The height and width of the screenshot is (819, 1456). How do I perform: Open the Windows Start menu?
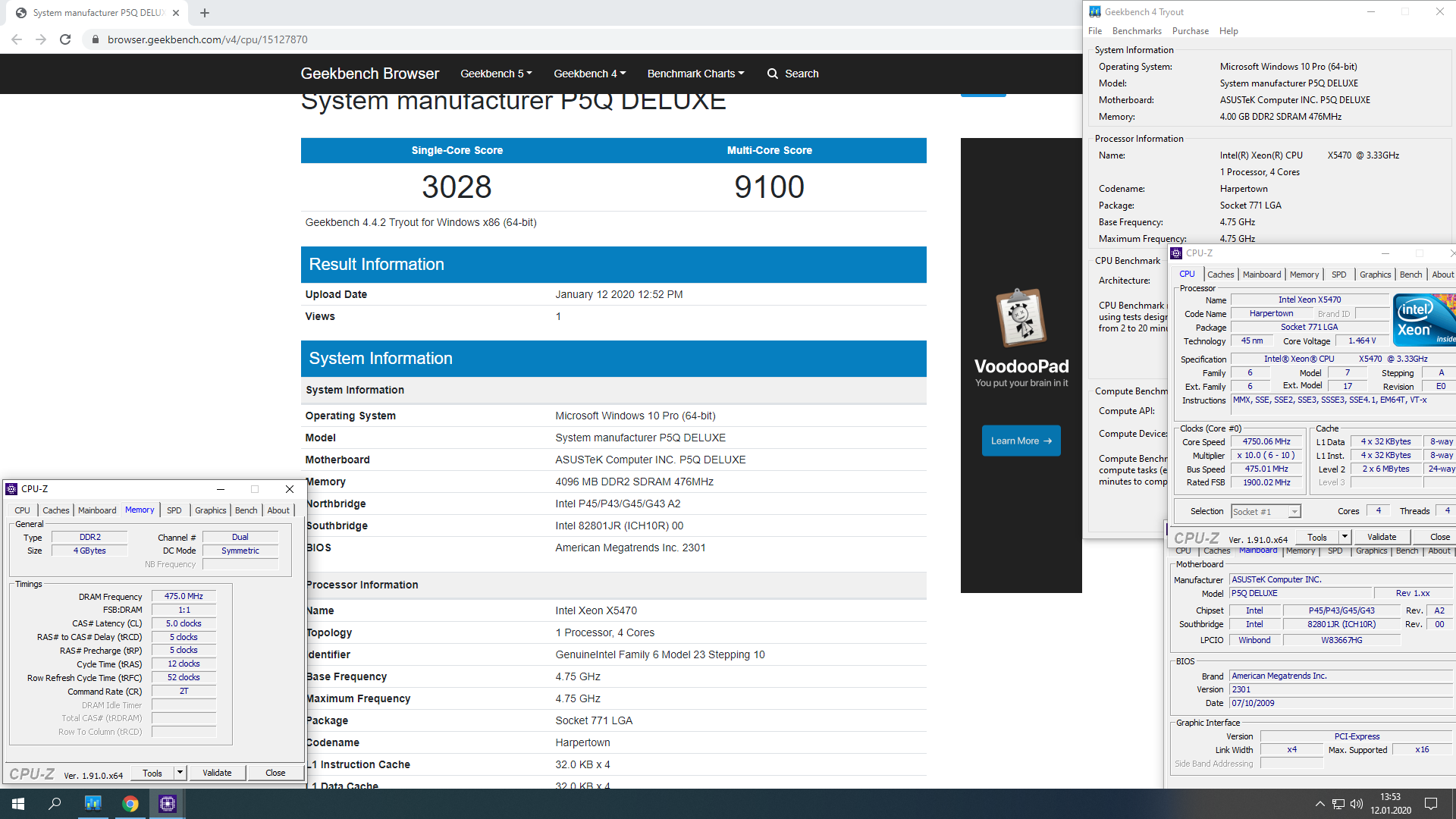[x=18, y=804]
